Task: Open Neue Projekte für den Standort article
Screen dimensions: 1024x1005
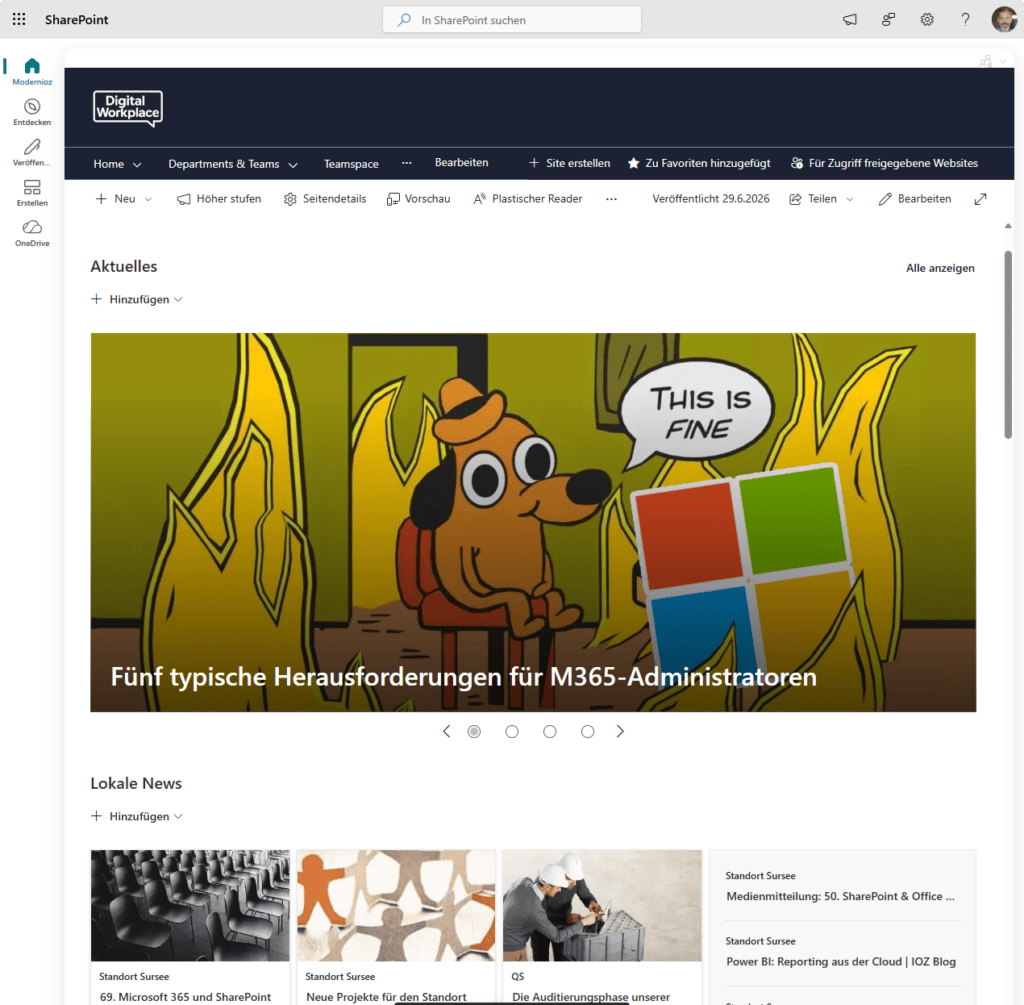Action: coord(387,997)
